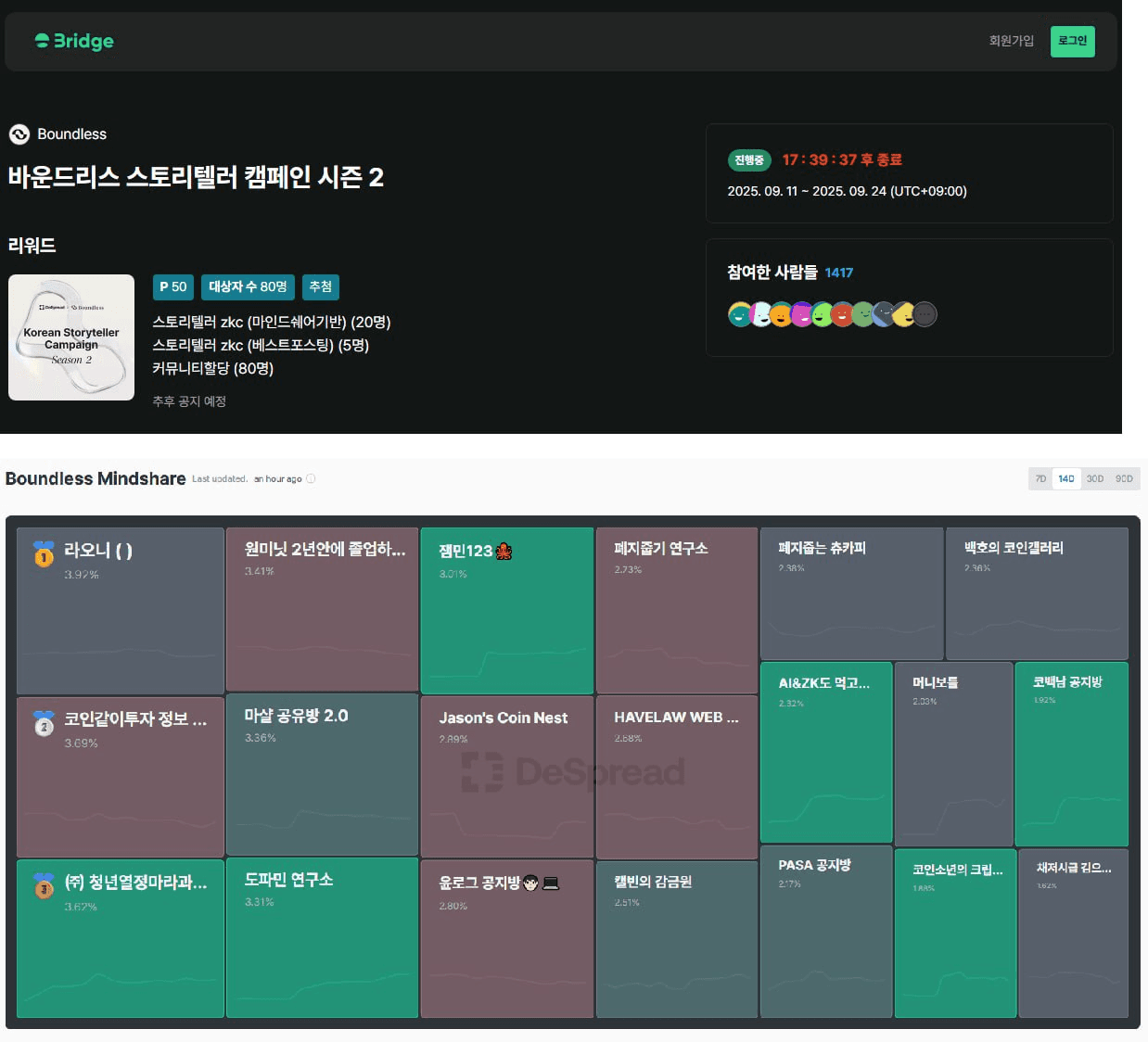Click the 추첨 badge
The image size is (1148, 1042).
coord(321,287)
